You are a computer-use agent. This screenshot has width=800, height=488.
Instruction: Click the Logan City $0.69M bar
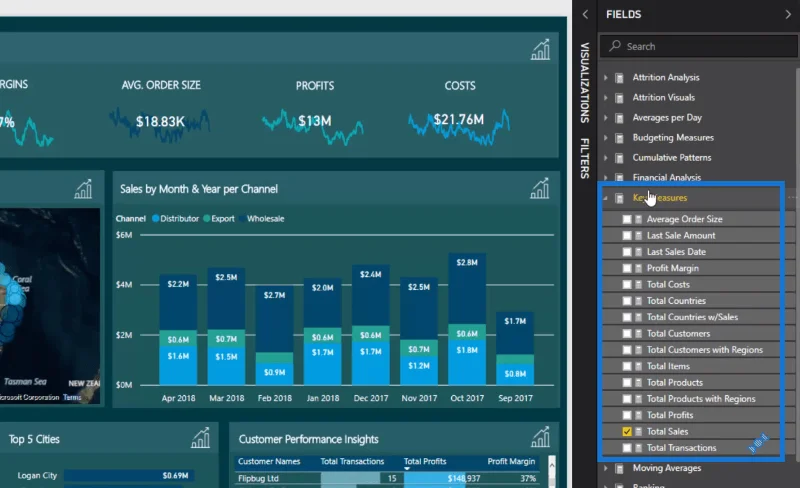point(127,475)
